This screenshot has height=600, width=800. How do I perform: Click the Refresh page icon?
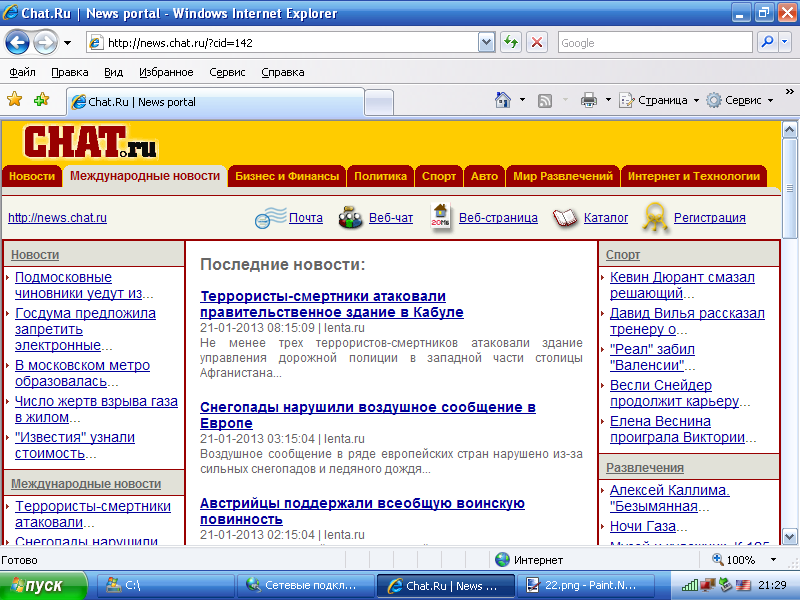pos(511,42)
